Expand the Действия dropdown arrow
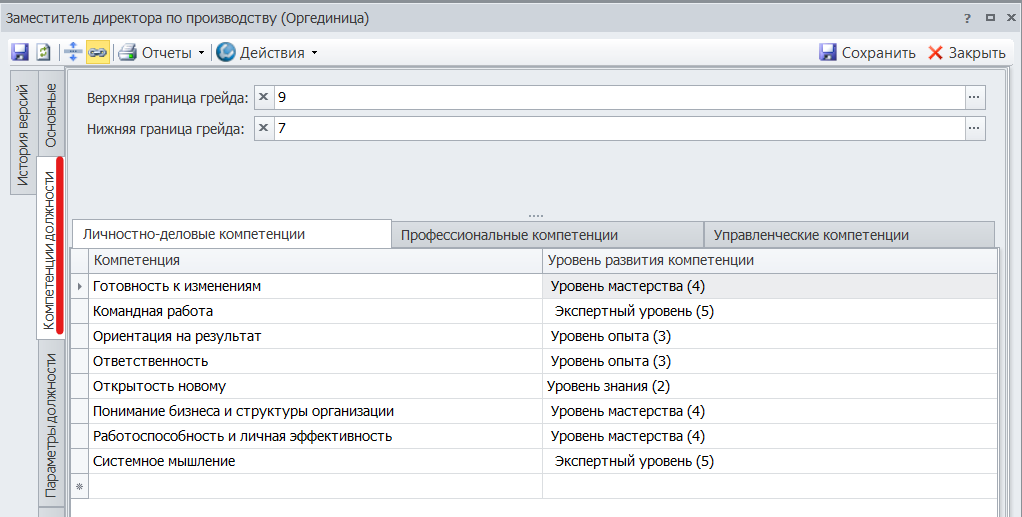Screen dimensions: 1022x517 tap(314, 53)
